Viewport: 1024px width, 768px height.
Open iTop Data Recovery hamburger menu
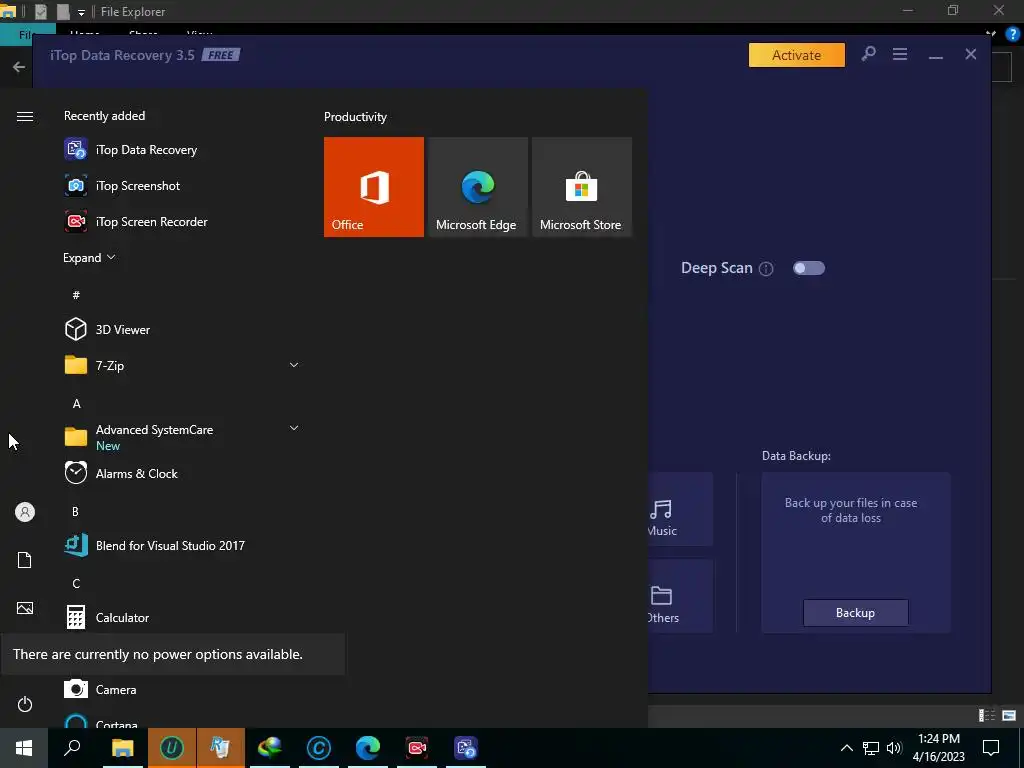900,54
